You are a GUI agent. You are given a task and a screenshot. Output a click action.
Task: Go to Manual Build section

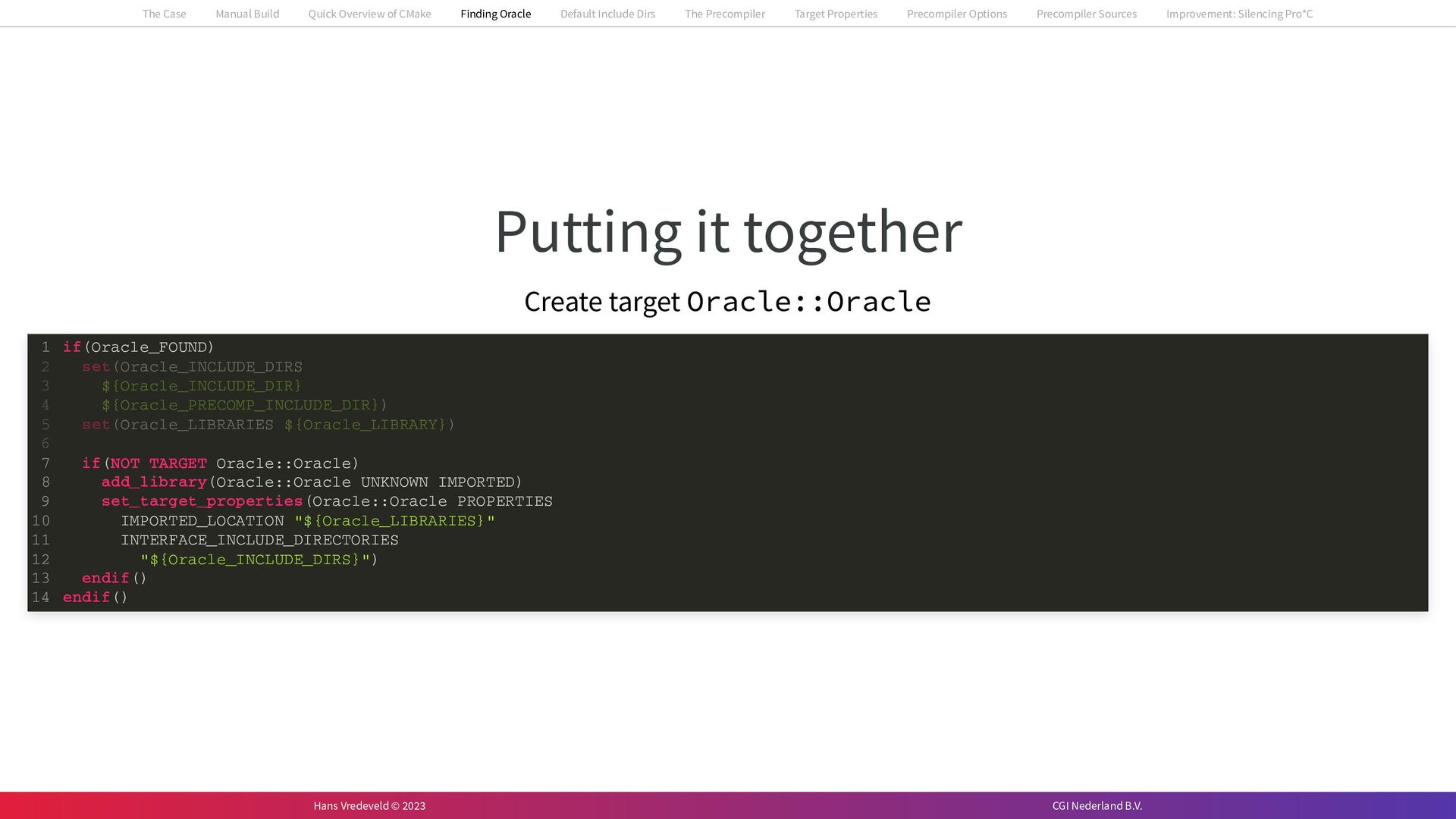tap(247, 14)
